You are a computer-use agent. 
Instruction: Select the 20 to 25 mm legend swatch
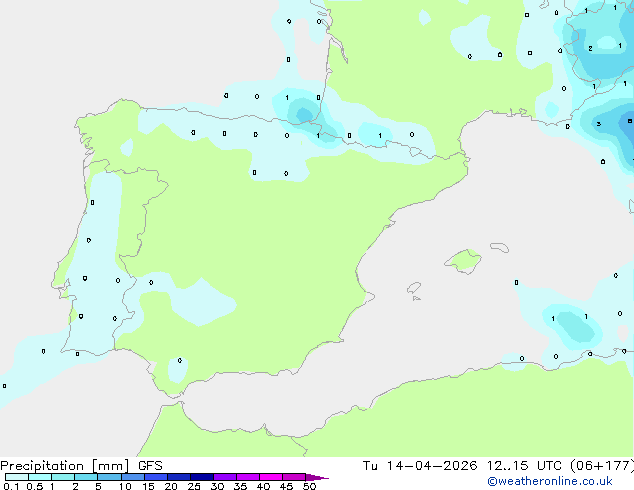(x=179, y=477)
